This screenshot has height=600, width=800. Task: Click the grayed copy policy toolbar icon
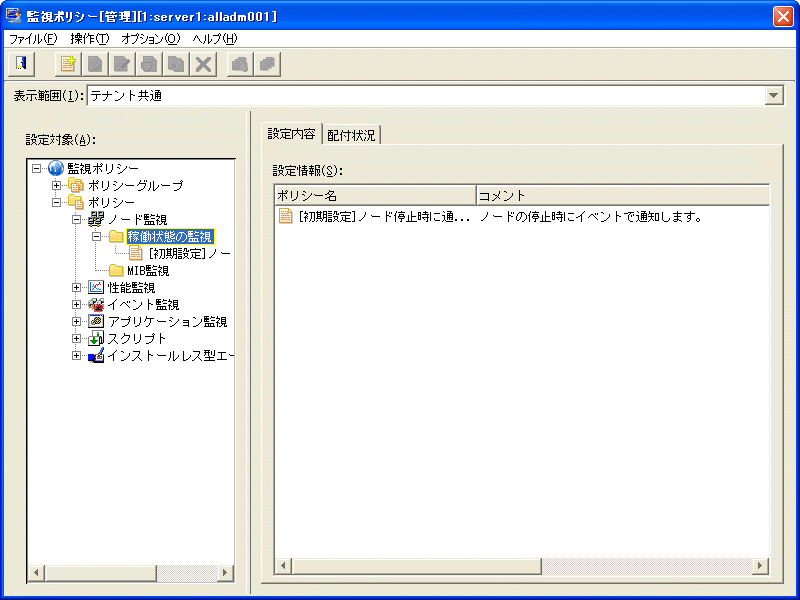click(x=176, y=64)
